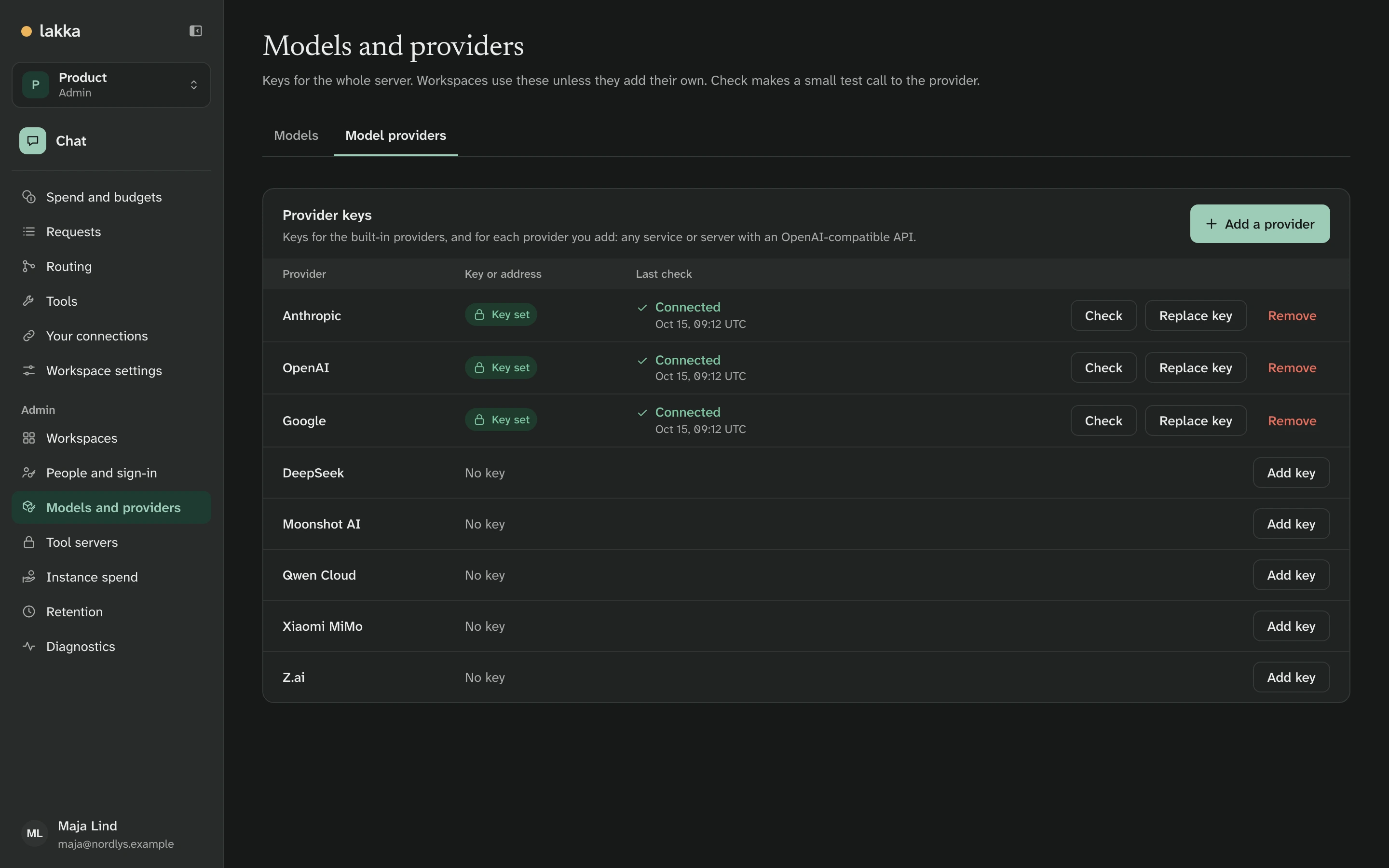1389x868 pixels.
Task: Click the Google Connected checkmark icon
Action: point(642,413)
